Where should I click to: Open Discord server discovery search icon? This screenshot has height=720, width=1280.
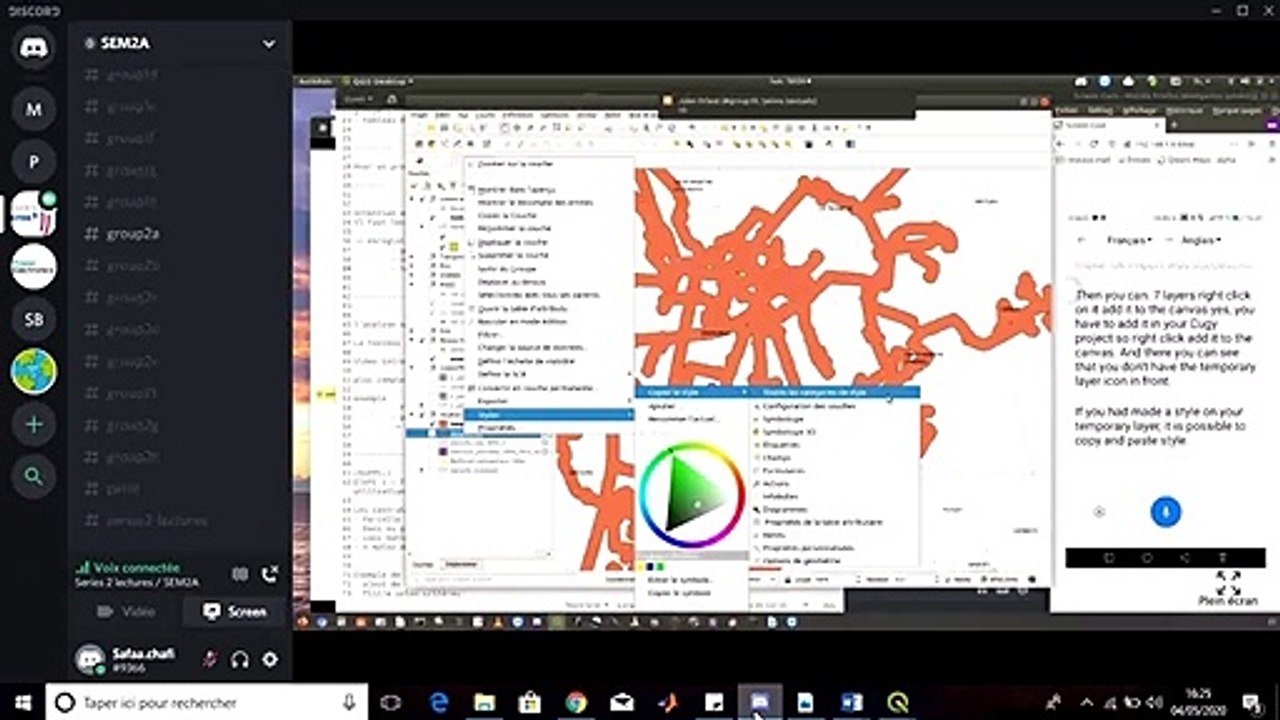point(34,477)
